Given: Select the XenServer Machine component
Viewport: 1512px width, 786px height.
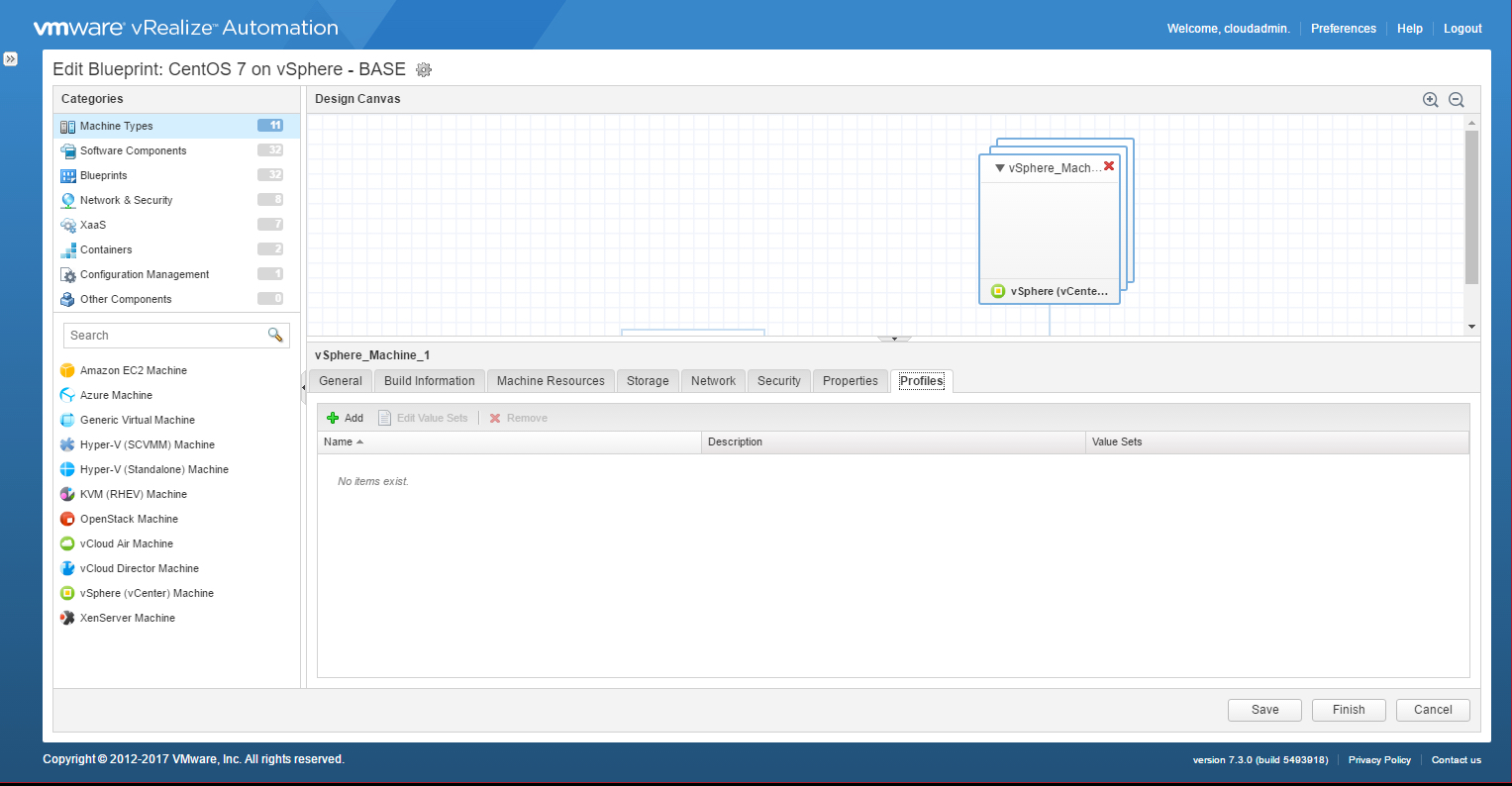Looking at the screenshot, I should (127, 618).
